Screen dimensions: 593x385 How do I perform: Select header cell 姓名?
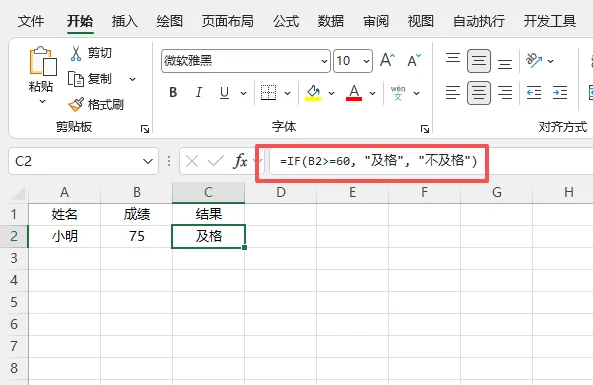point(65,214)
